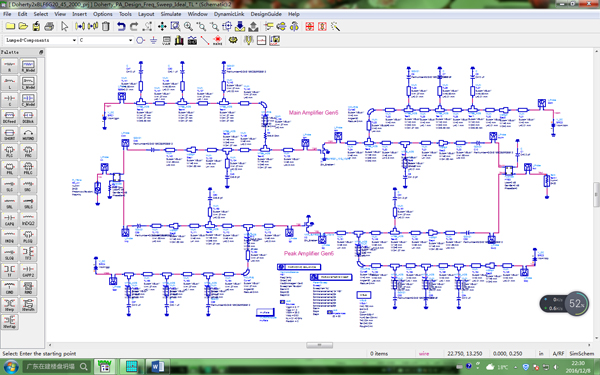Viewport: 600px width, 375px height.
Task: Open the ADS schematic taskbar icon
Action: [104, 367]
